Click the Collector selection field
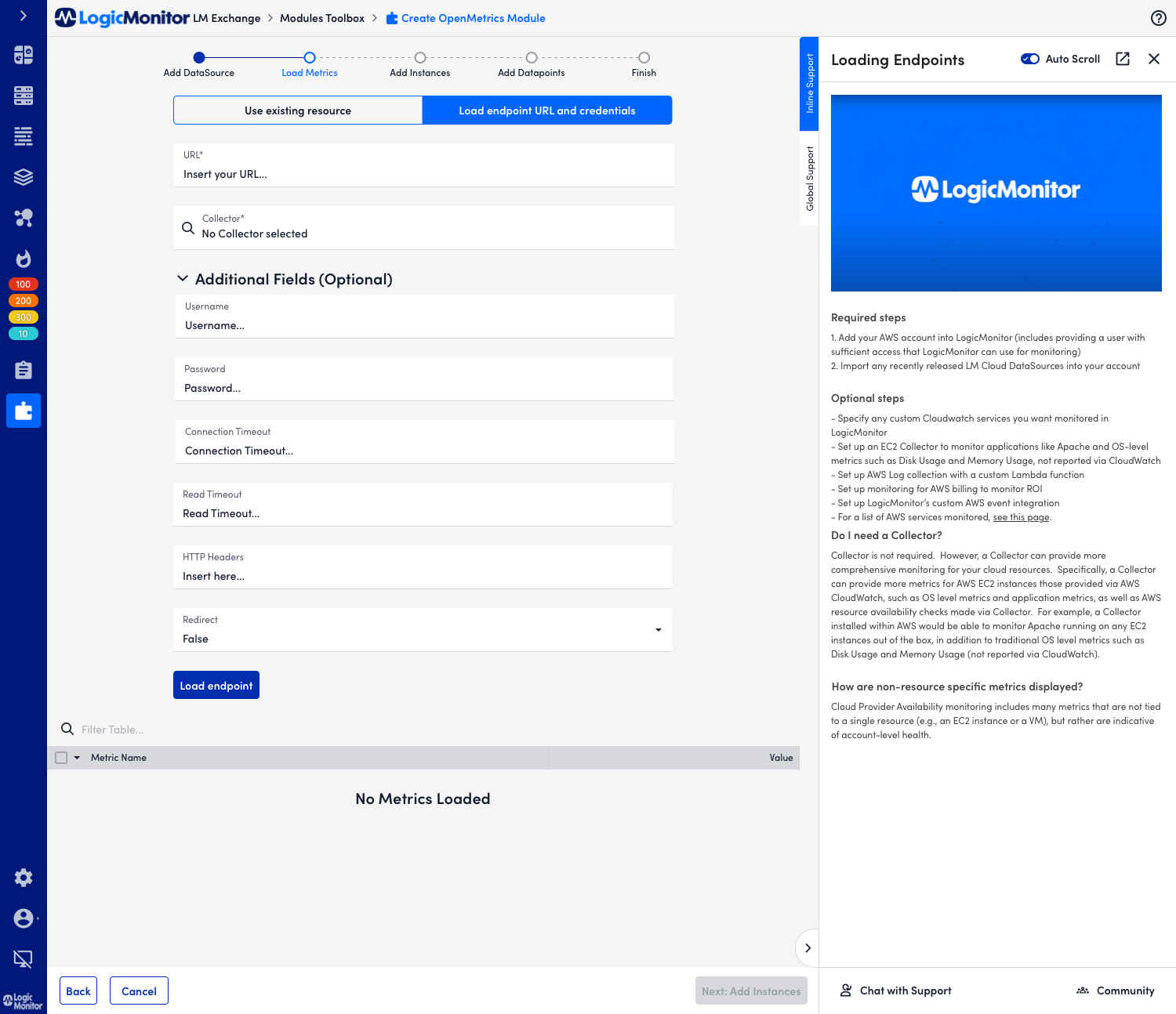The width and height of the screenshot is (1176, 1014). point(423,228)
